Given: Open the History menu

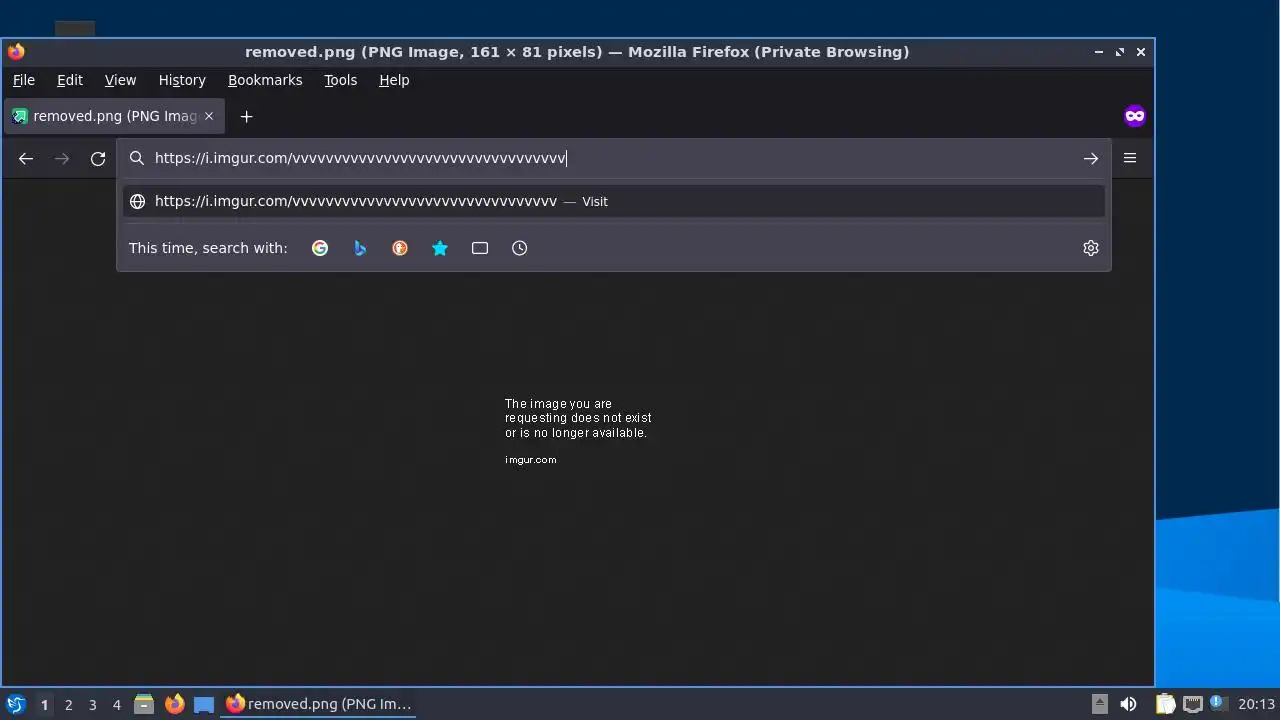Looking at the screenshot, I should [x=182, y=80].
